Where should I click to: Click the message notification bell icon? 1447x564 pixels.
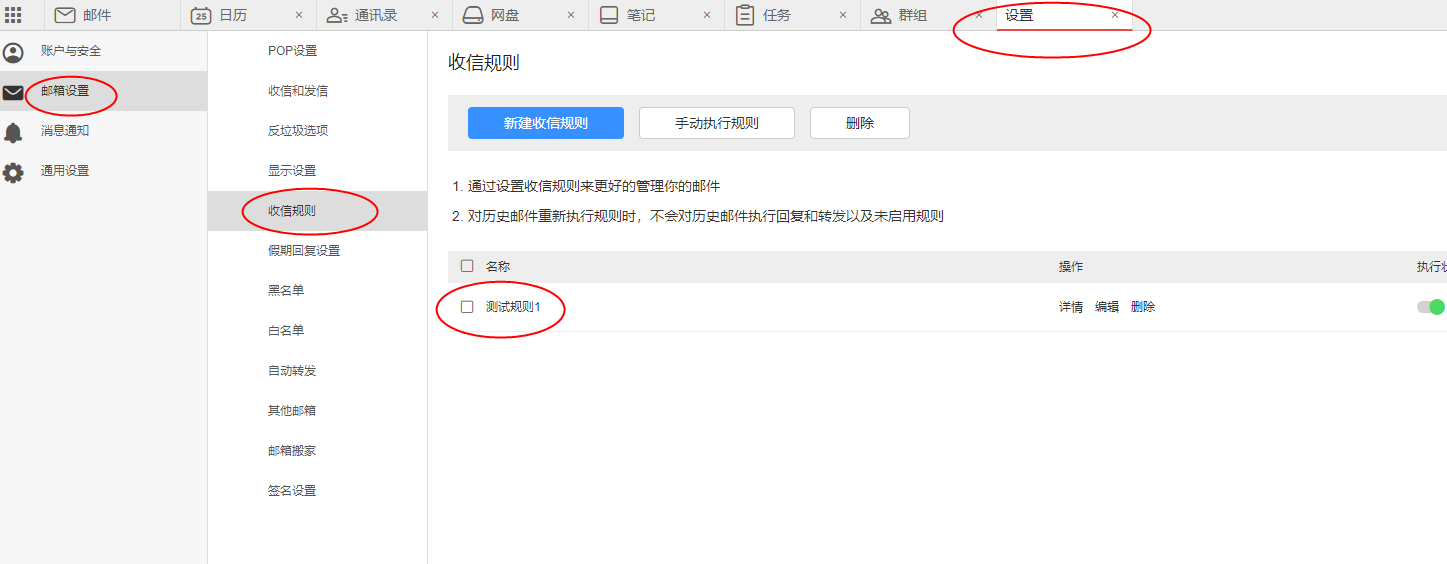click(x=13, y=132)
